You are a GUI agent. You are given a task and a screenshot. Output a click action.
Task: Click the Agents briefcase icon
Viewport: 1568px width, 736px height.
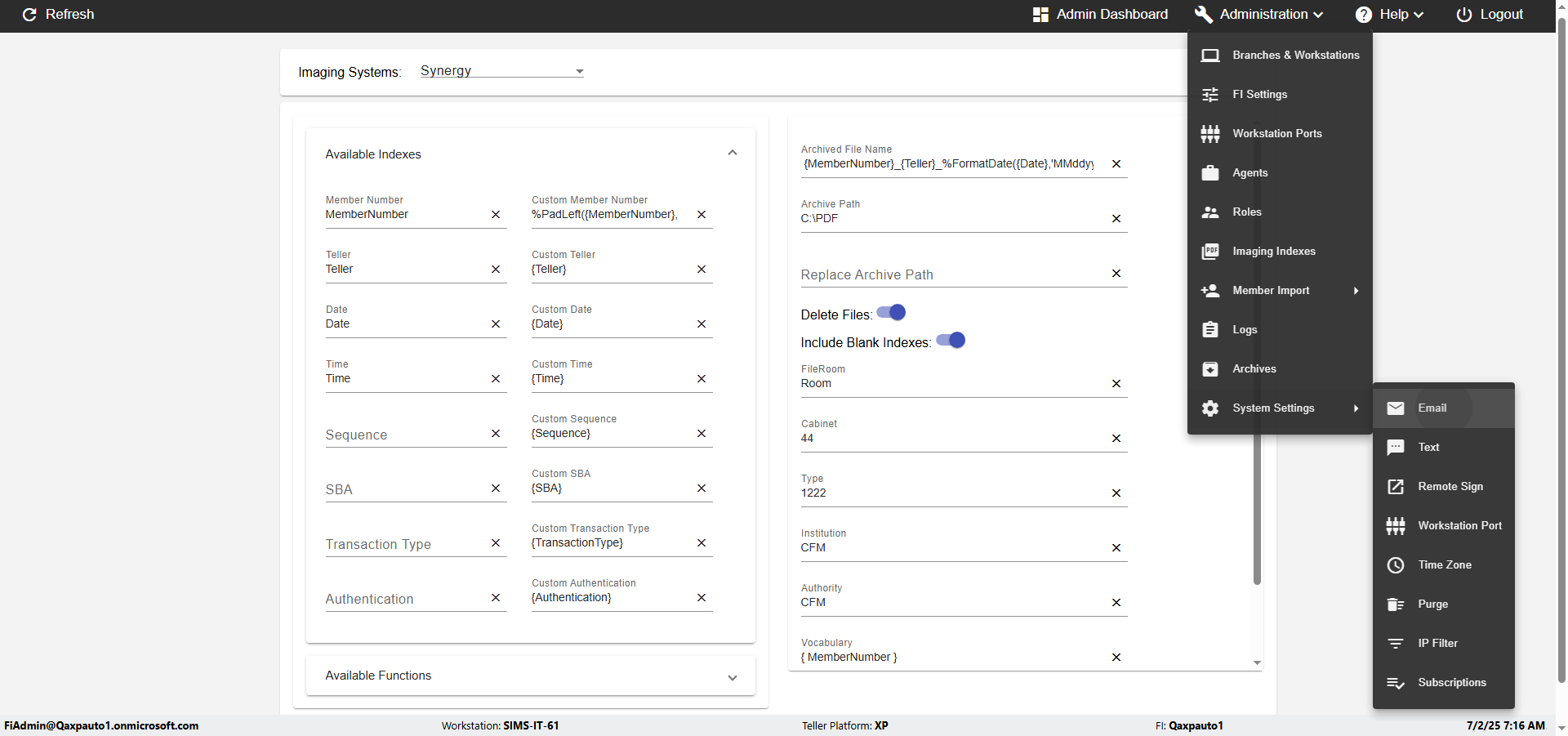tap(1209, 173)
